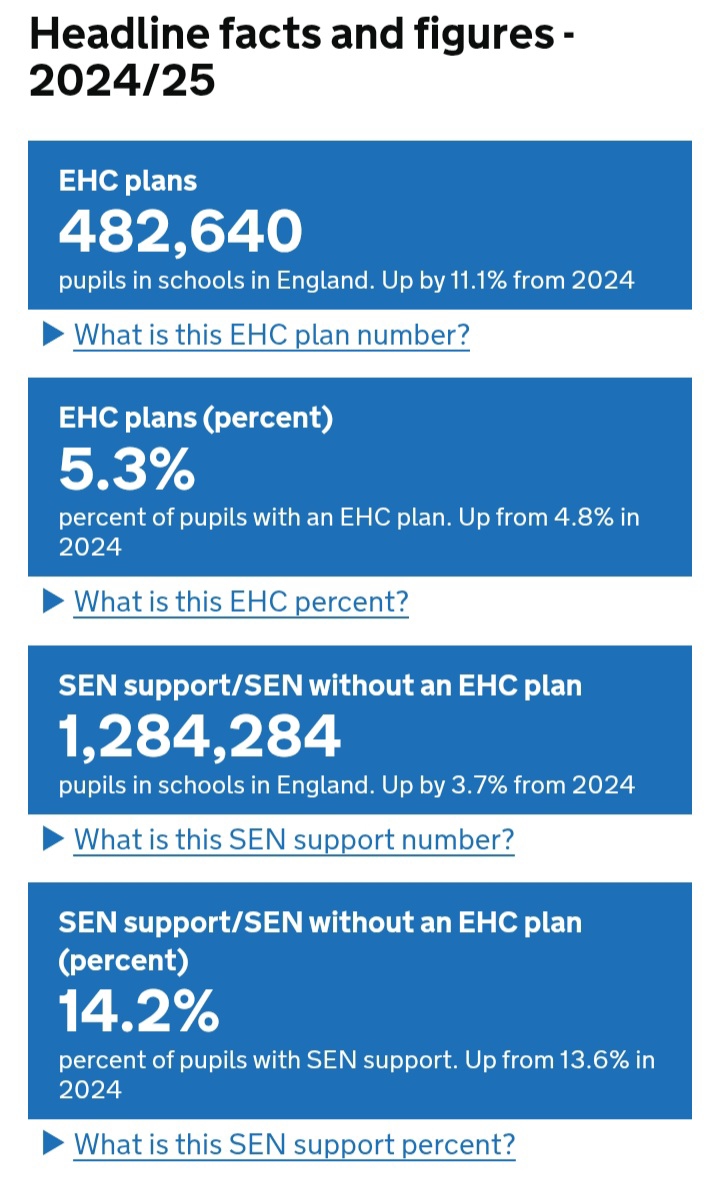720x1178 pixels.
Task: Click 'SEN support/SEN without an EHC plan' number title
Action: tap(320, 686)
